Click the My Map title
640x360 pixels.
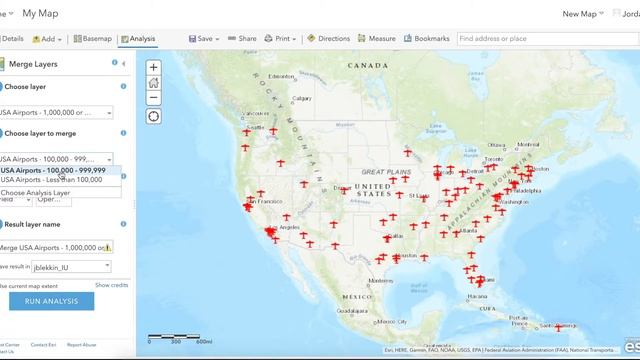[x=40, y=13]
